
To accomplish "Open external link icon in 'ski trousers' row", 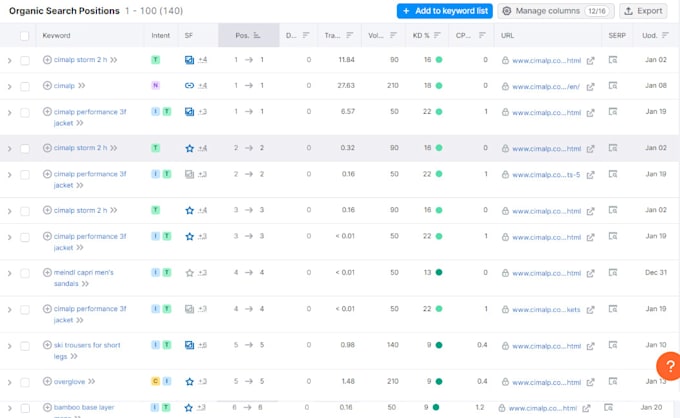I will pyautogui.click(x=590, y=346).
